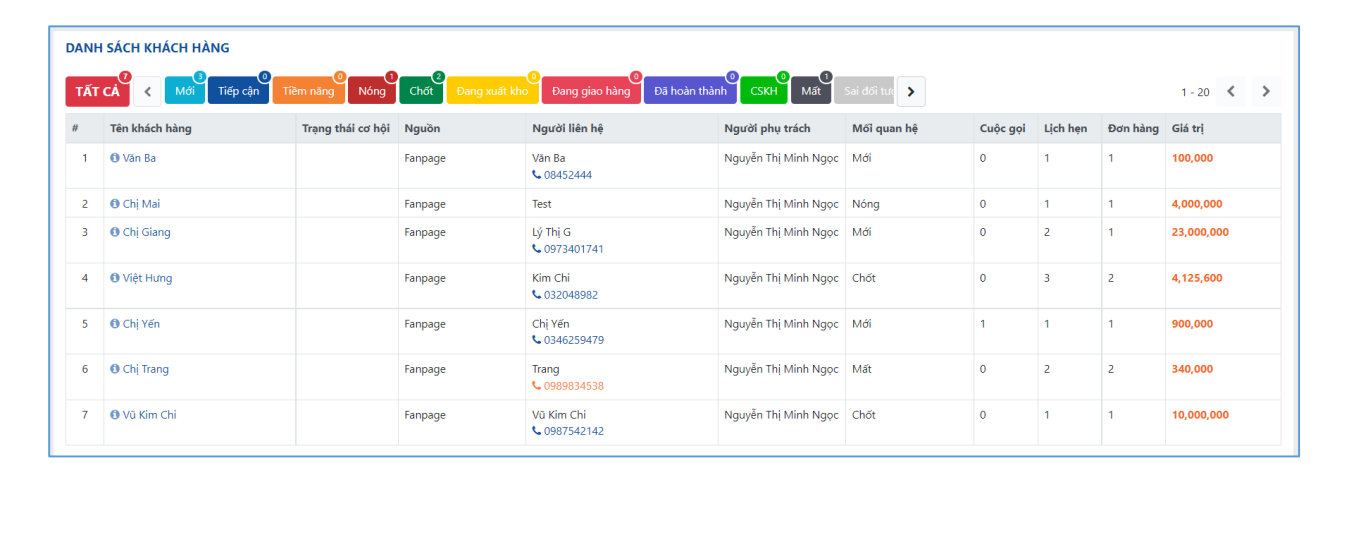
Task: Filter by Đang xuất kho status
Action: click(492, 91)
